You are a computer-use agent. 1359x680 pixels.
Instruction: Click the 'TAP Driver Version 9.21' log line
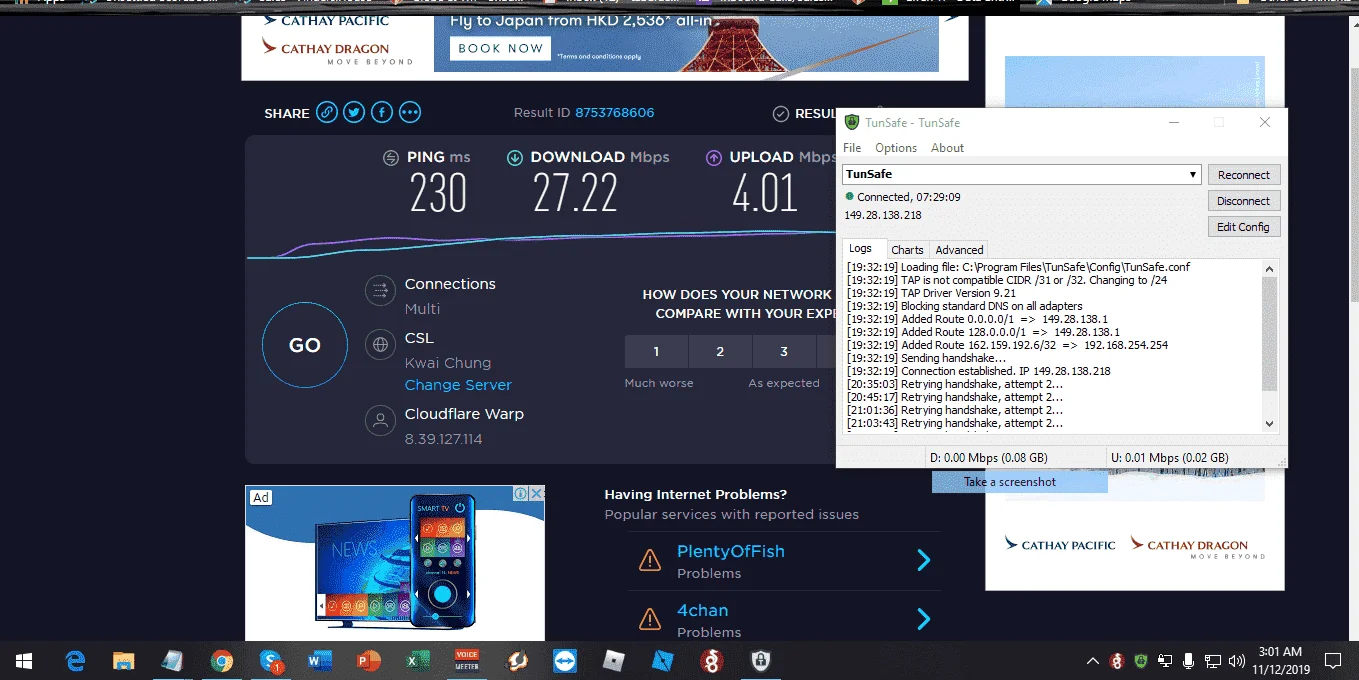(x=930, y=293)
